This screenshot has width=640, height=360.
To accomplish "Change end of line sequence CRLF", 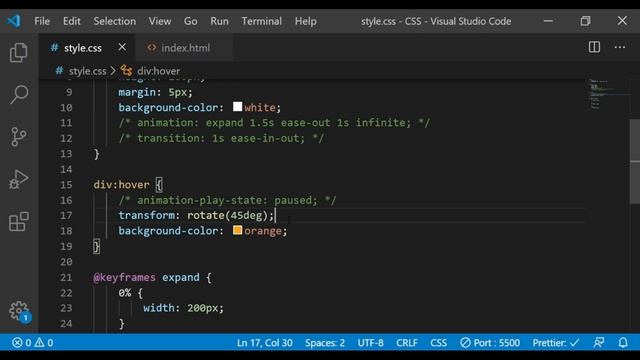I will pos(407,342).
